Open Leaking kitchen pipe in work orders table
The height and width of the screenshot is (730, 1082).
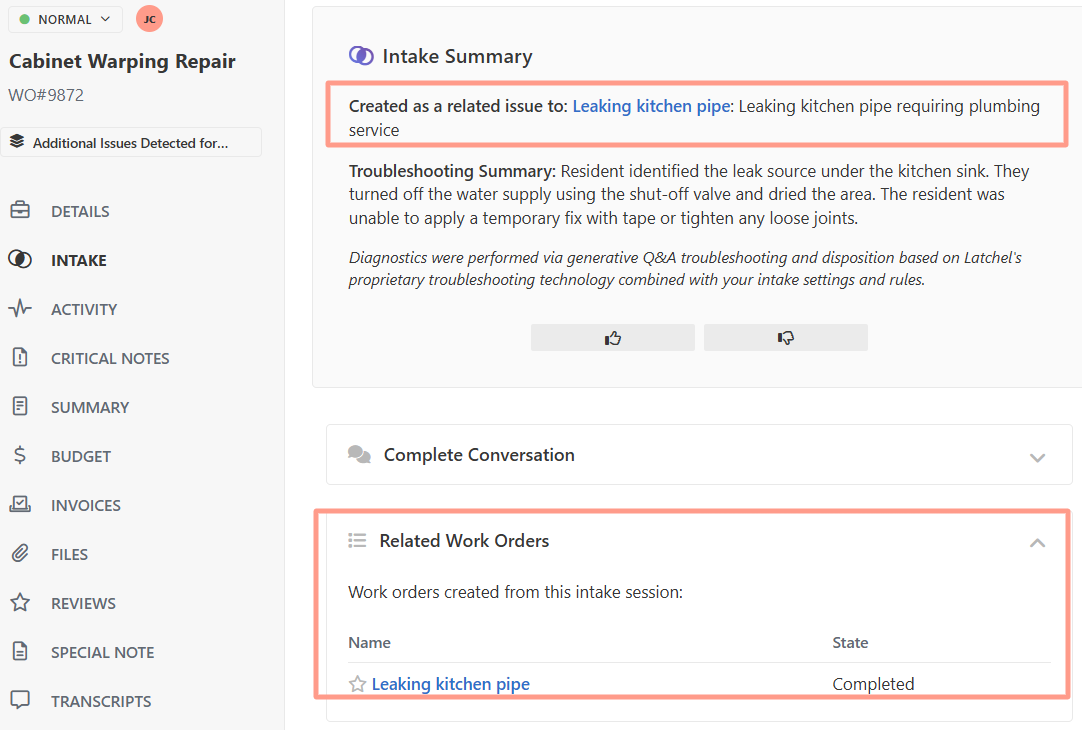[450, 684]
